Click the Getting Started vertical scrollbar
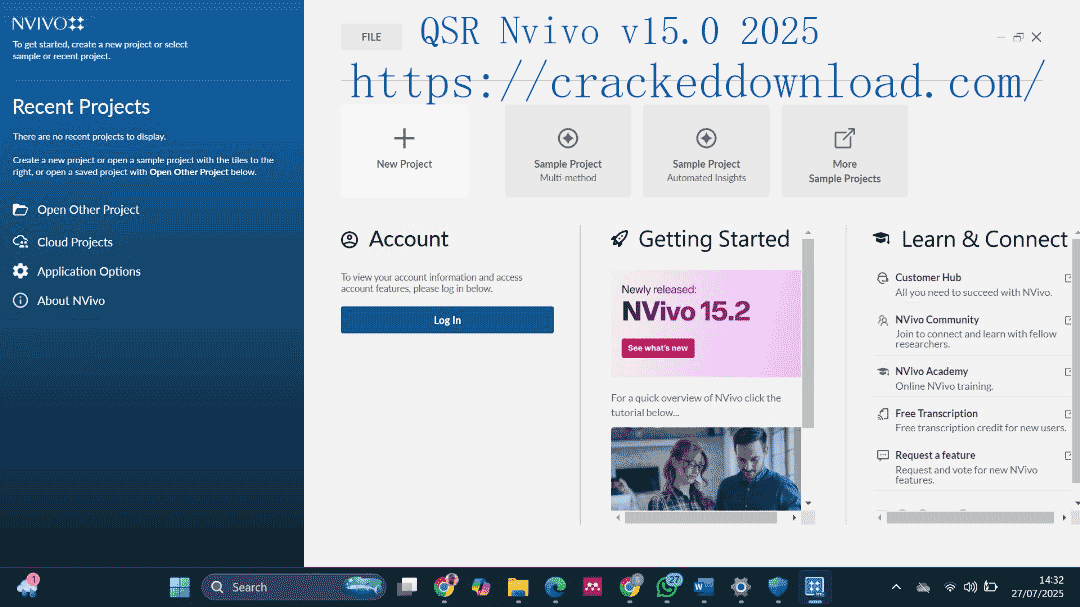Screen dimensions: 1080x607 809,333
